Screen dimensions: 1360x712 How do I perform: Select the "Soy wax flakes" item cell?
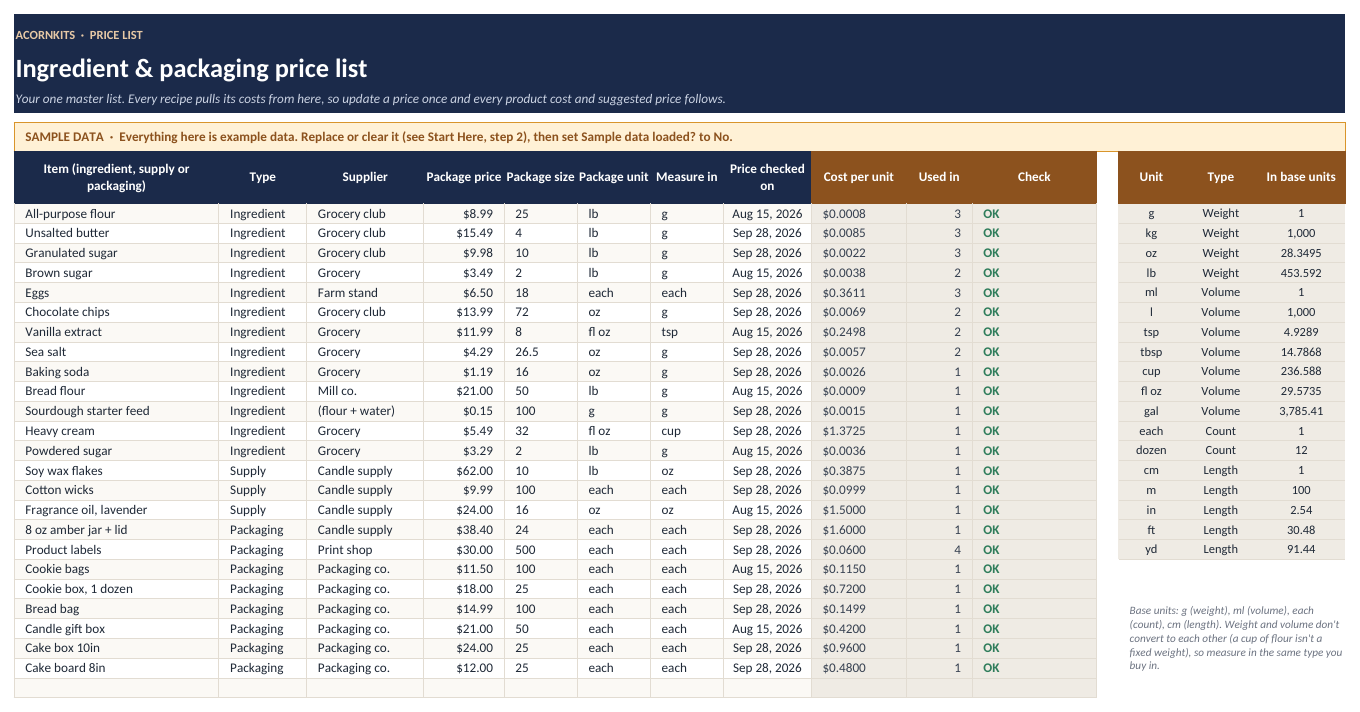point(116,471)
